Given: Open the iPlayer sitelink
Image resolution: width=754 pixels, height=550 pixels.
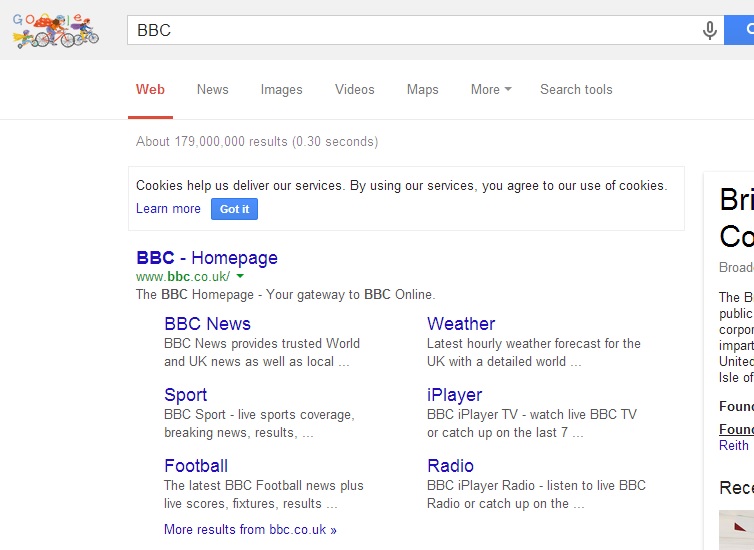Looking at the screenshot, I should coord(454,395).
